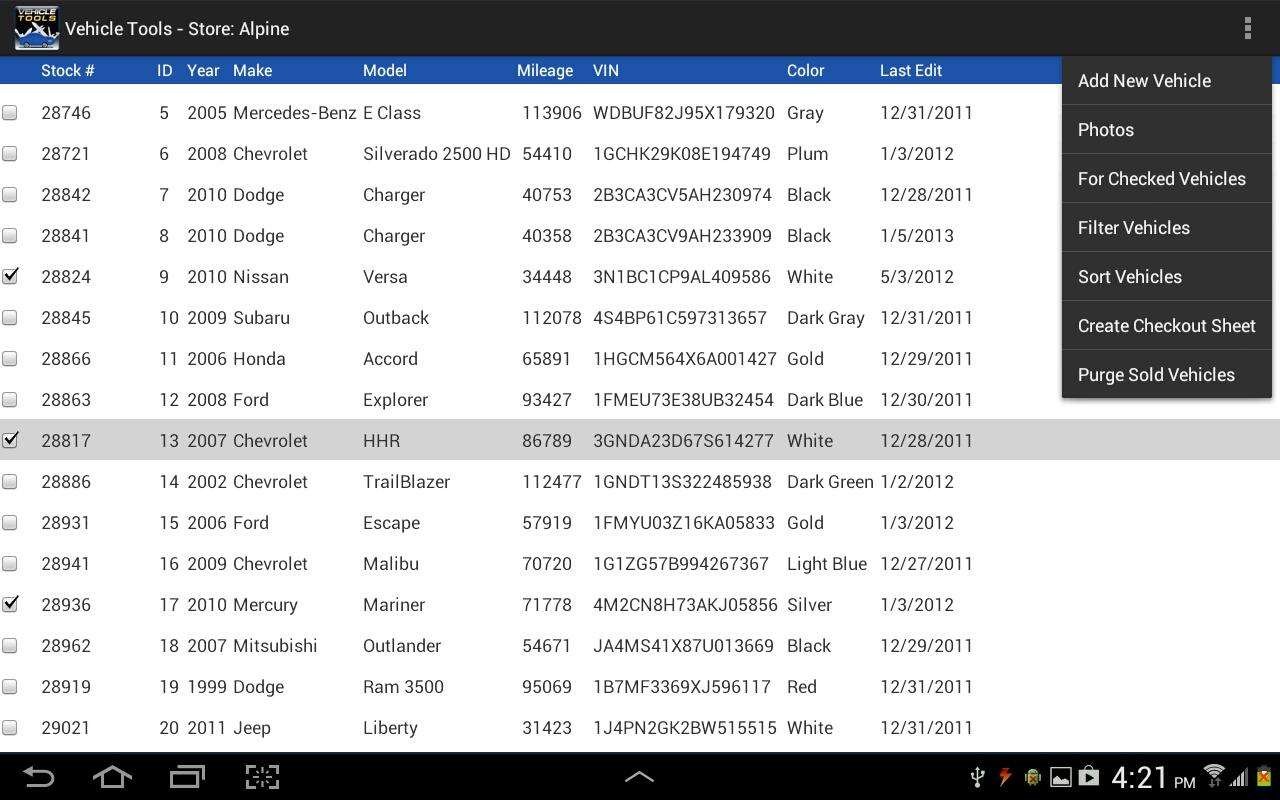Viewport: 1280px width, 800px height.
Task: Select the Silverado 2500 HD model cell
Action: pyautogui.click(x=437, y=154)
